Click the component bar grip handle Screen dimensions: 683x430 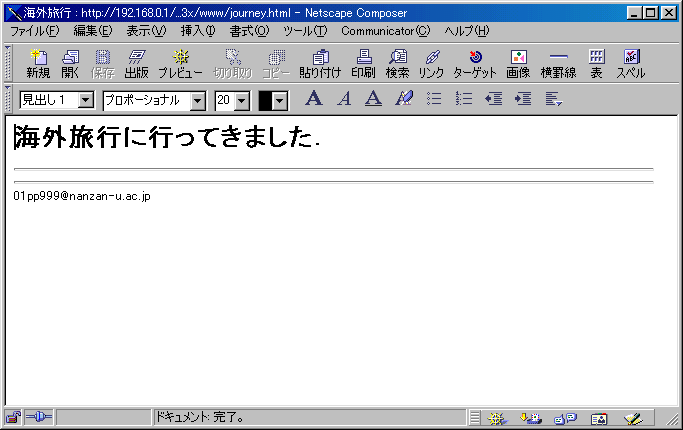[475, 418]
